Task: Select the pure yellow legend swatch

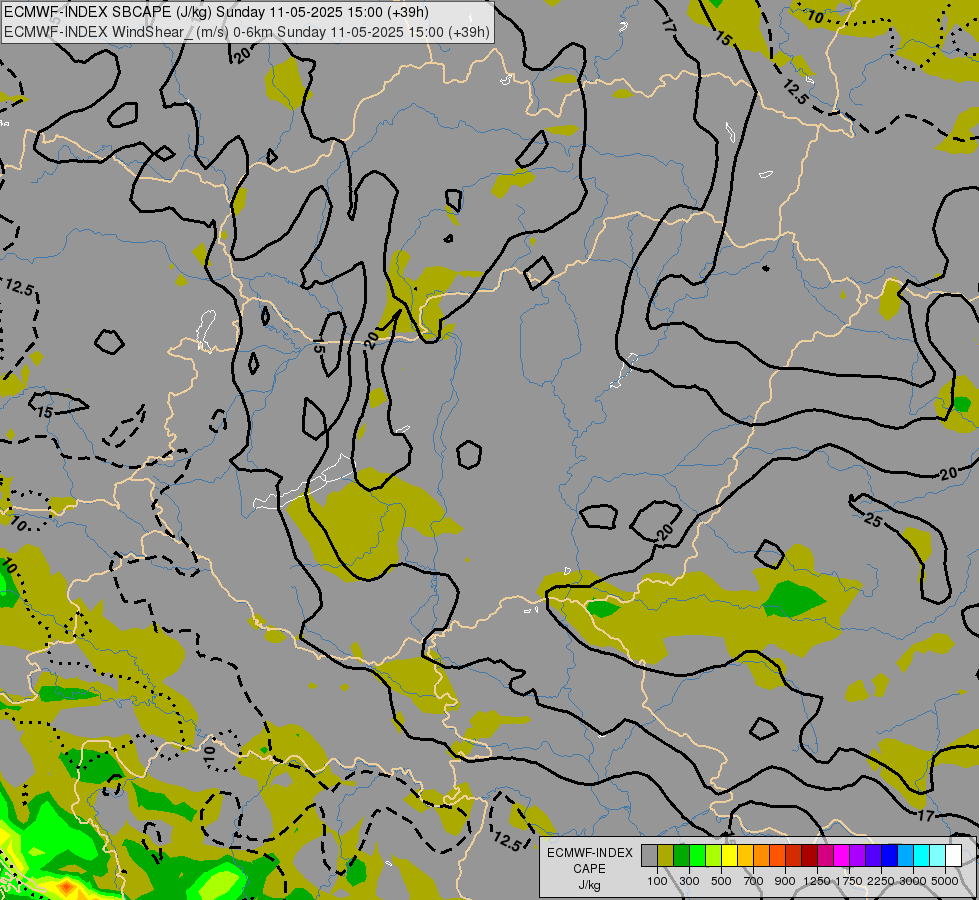Action: [729, 855]
